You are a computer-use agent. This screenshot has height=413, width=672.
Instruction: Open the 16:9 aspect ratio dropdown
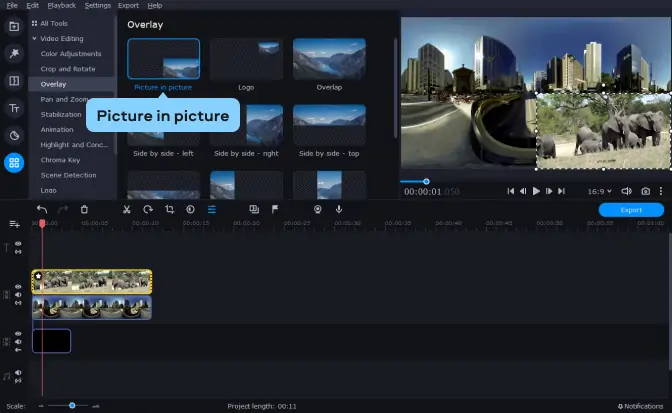coord(596,191)
